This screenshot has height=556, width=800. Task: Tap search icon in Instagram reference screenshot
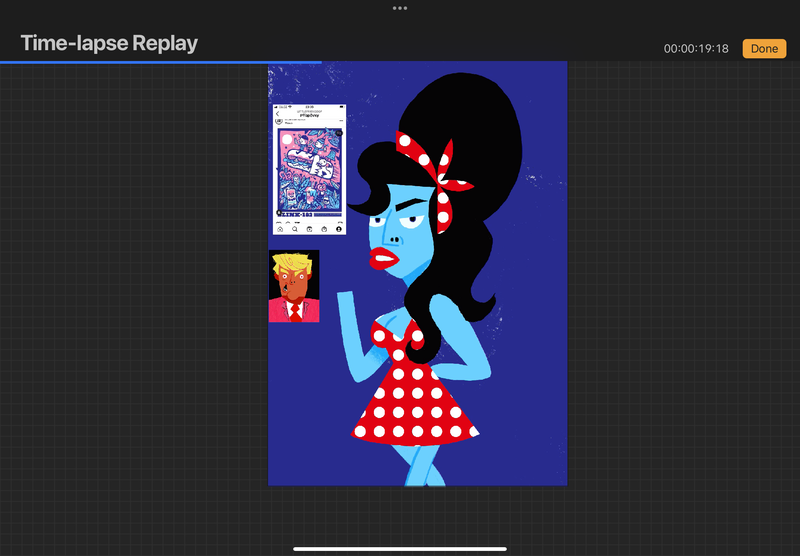294,229
